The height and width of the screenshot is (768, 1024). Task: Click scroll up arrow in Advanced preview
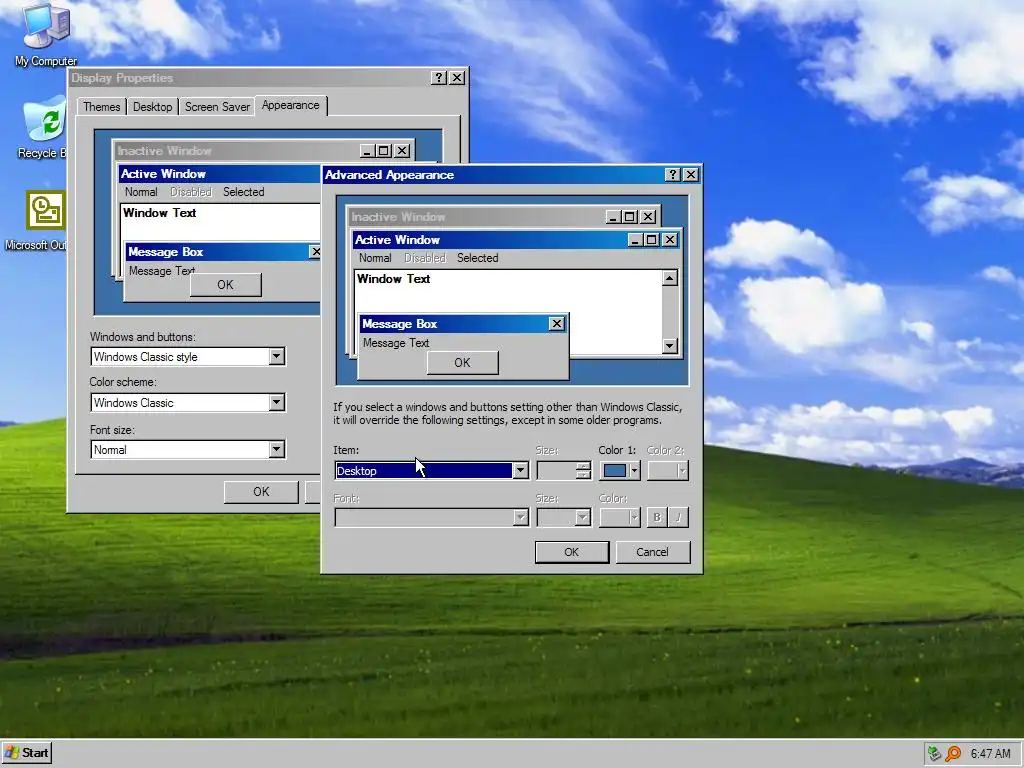pyautogui.click(x=669, y=279)
